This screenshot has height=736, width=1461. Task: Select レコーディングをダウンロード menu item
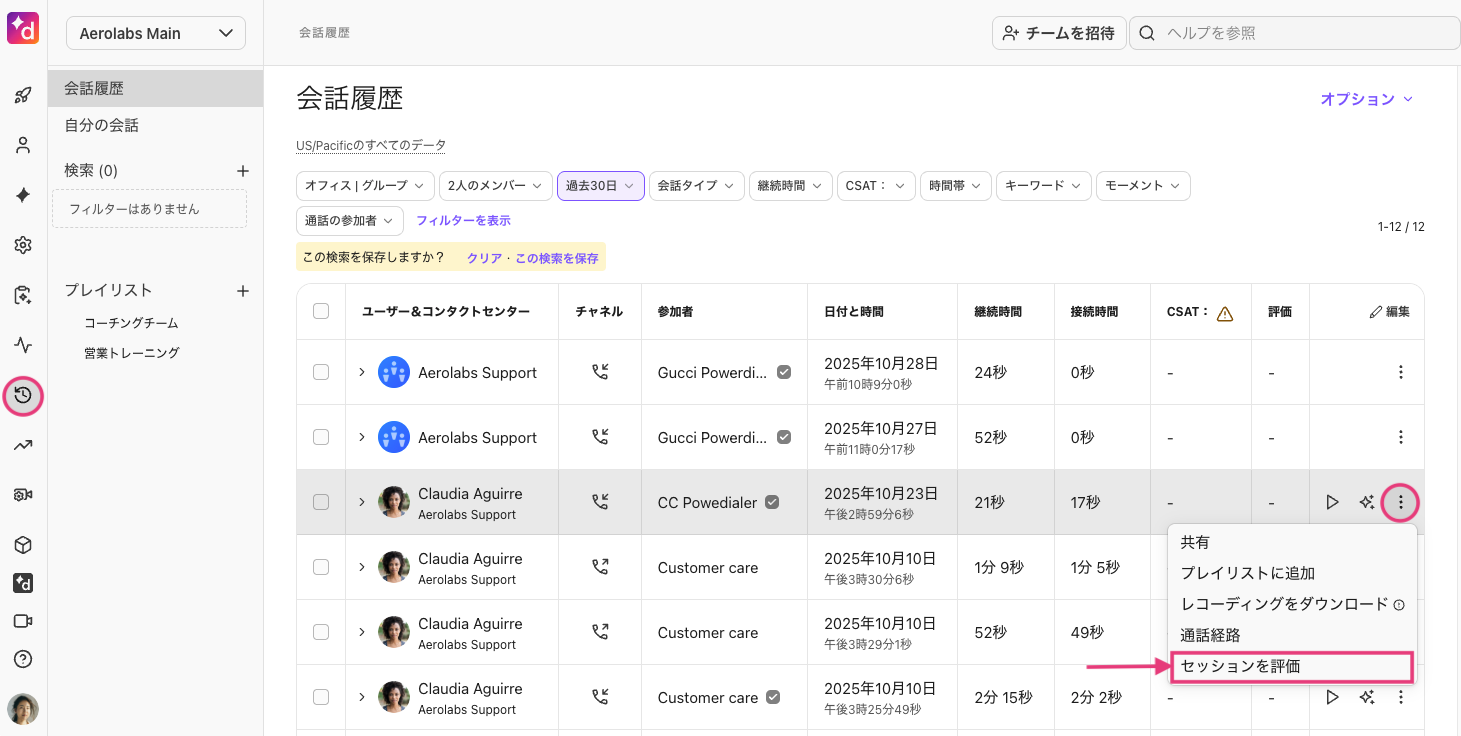[x=1292, y=604]
